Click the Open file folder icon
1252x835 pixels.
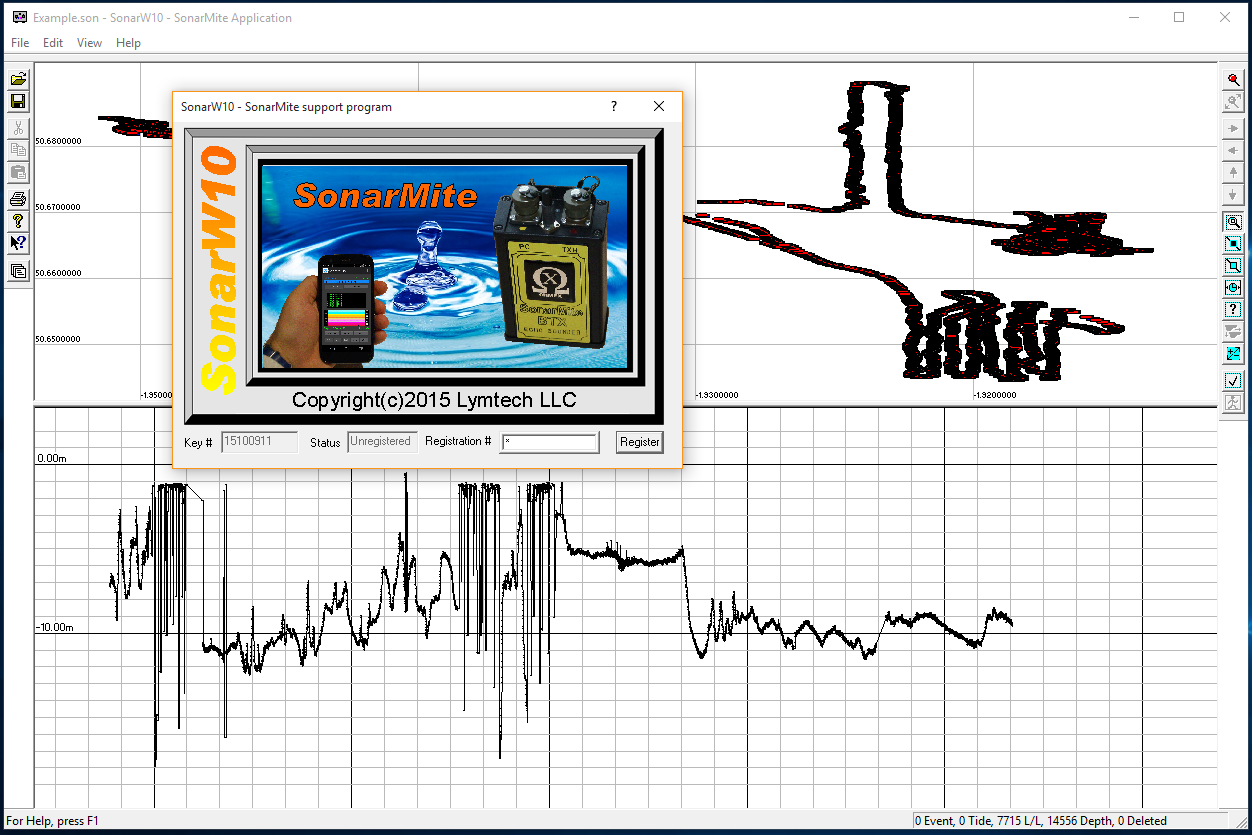pyautogui.click(x=18, y=80)
